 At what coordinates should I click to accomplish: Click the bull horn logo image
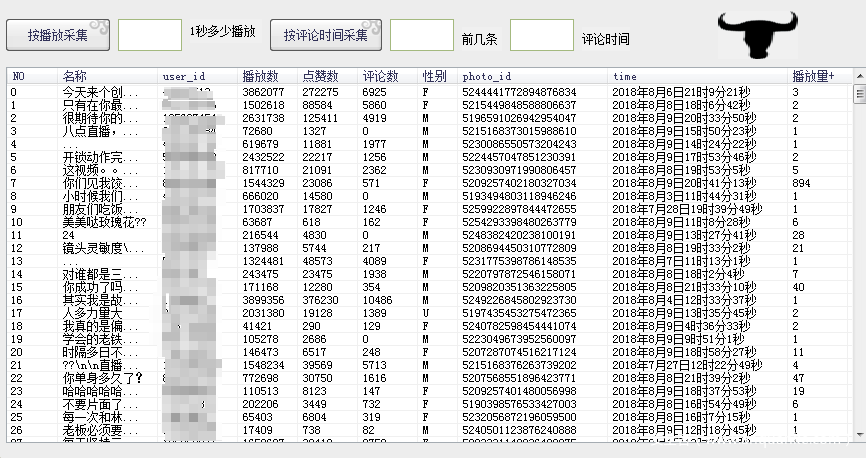[758, 35]
